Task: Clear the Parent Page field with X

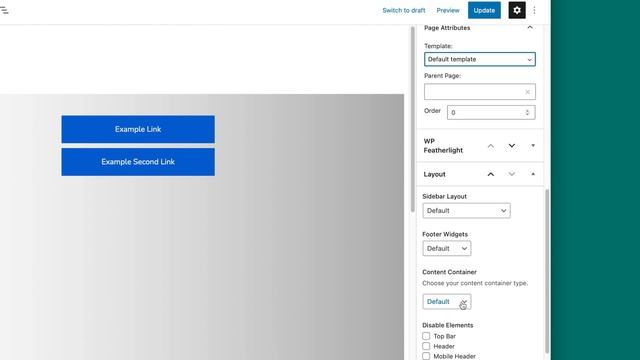Action: coord(527,92)
